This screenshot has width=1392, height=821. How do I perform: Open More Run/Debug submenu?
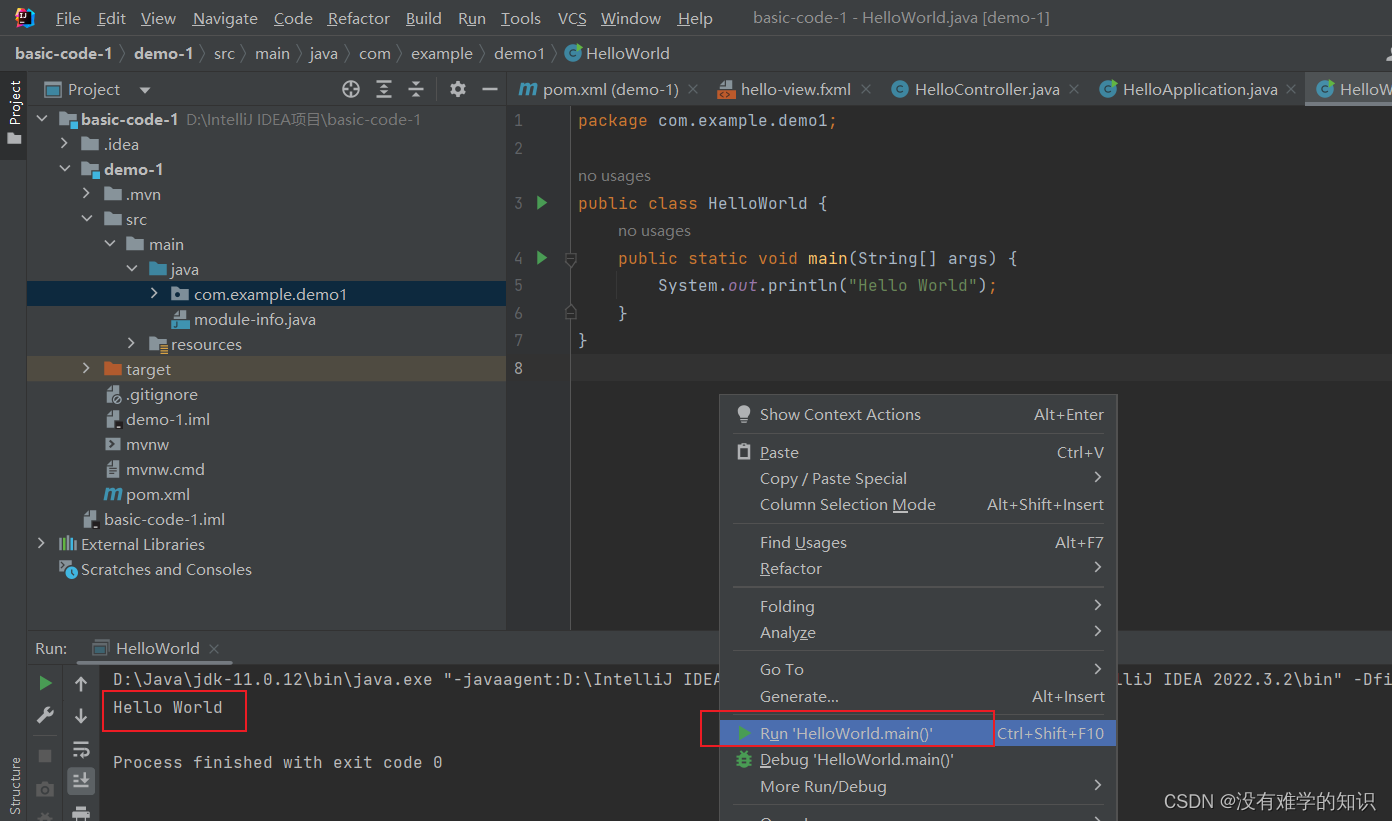(918, 786)
